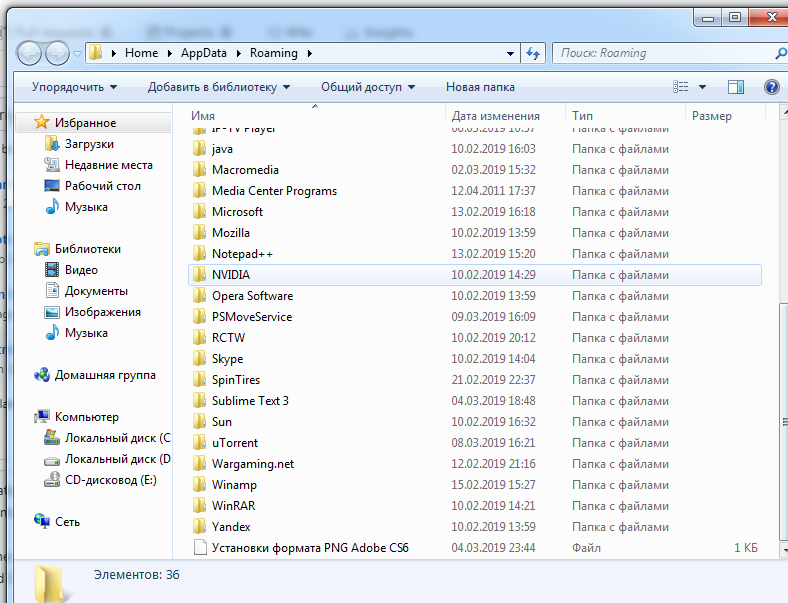Image resolution: width=788 pixels, height=603 pixels.
Task: Select the Mozilla folder icon
Action: coord(200,233)
